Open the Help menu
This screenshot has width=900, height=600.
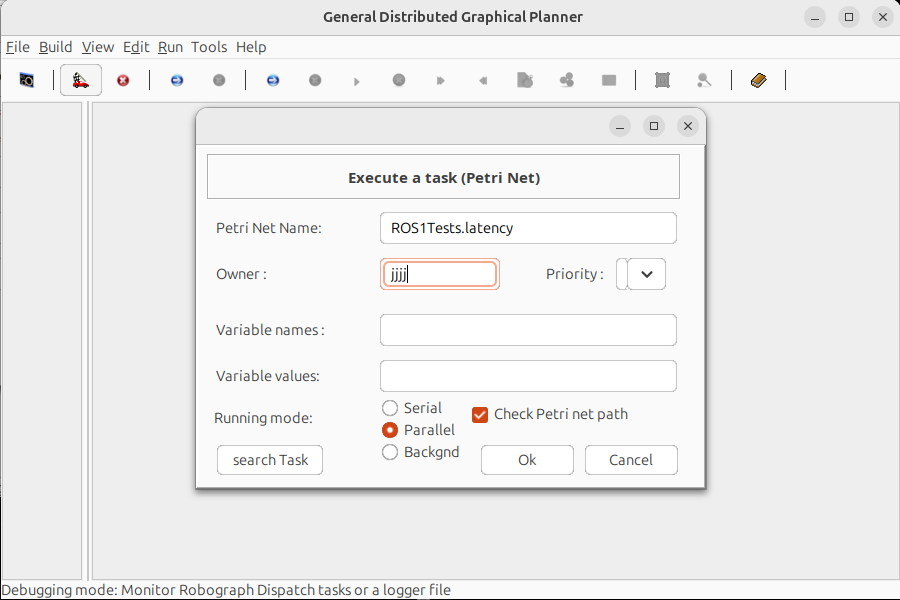251,47
